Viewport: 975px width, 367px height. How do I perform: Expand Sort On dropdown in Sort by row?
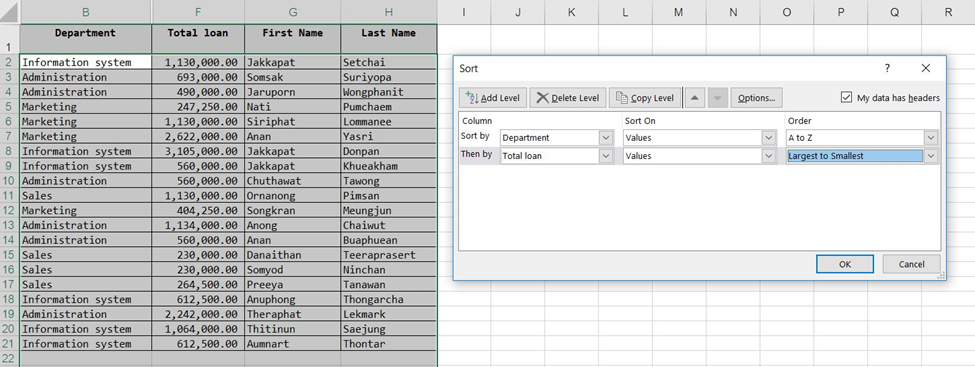[x=770, y=137]
